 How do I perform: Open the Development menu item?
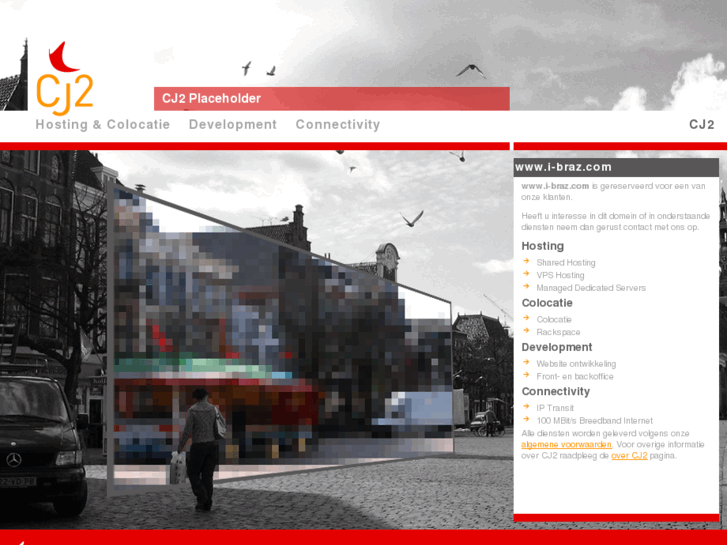[233, 124]
